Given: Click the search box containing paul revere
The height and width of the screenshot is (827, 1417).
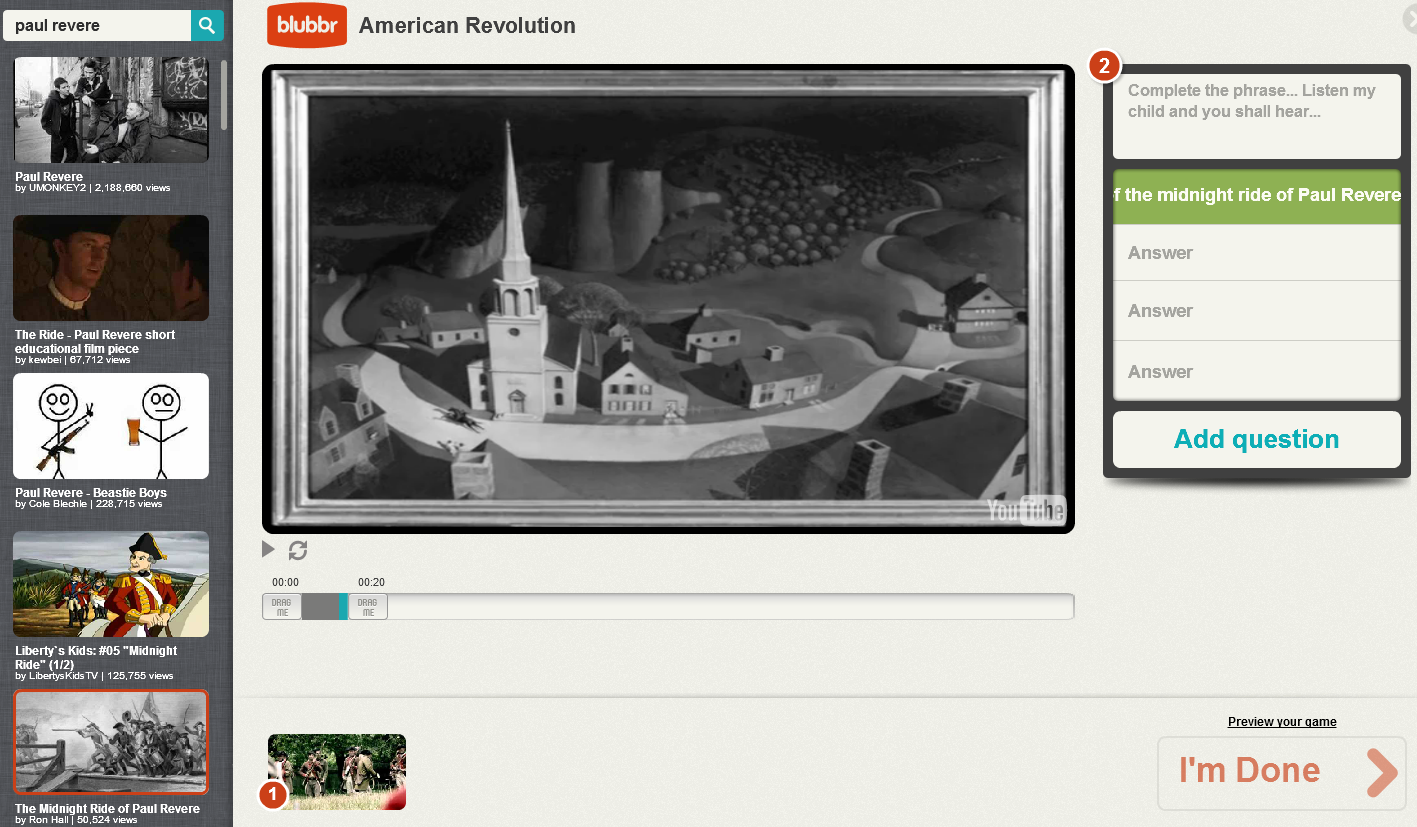Looking at the screenshot, I should 97,26.
